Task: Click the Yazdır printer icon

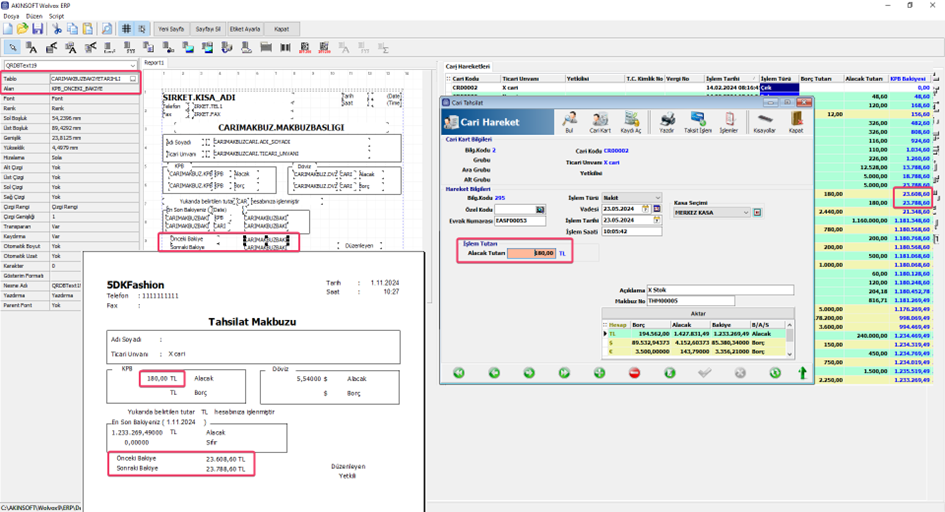Action: pos(667,122)
